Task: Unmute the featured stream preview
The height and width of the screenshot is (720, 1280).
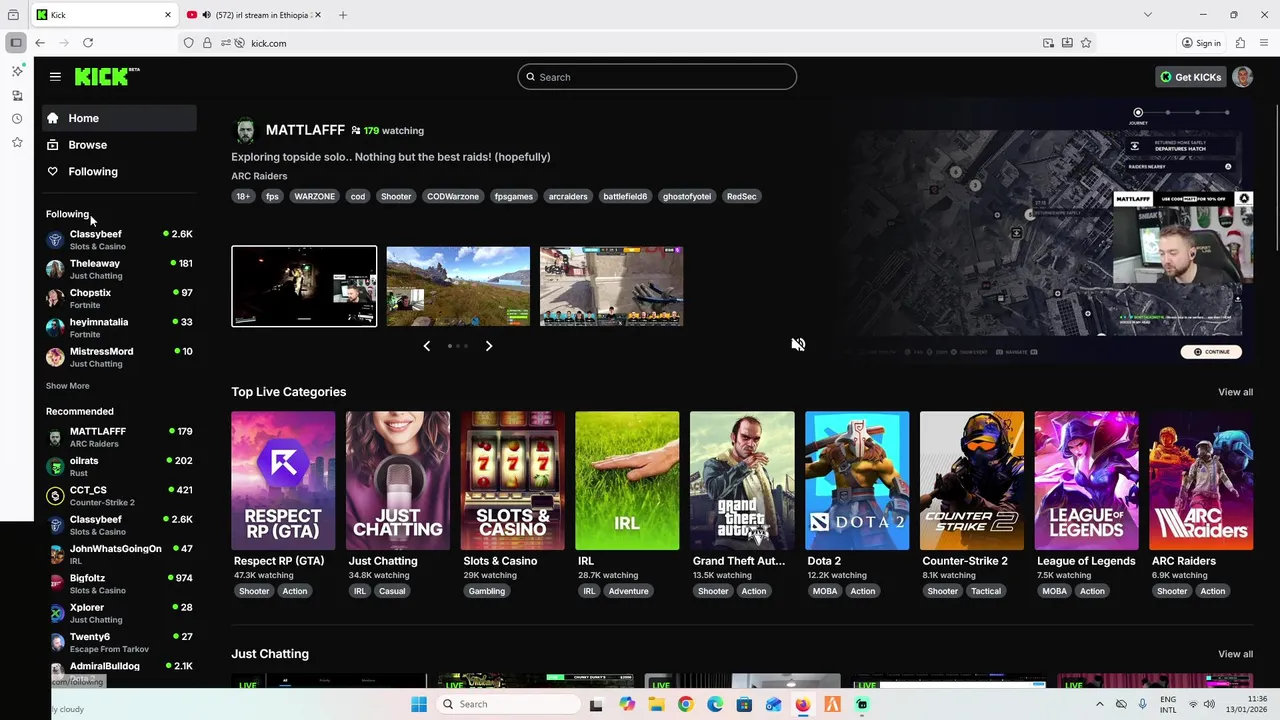Action: [x=798, y=344]
